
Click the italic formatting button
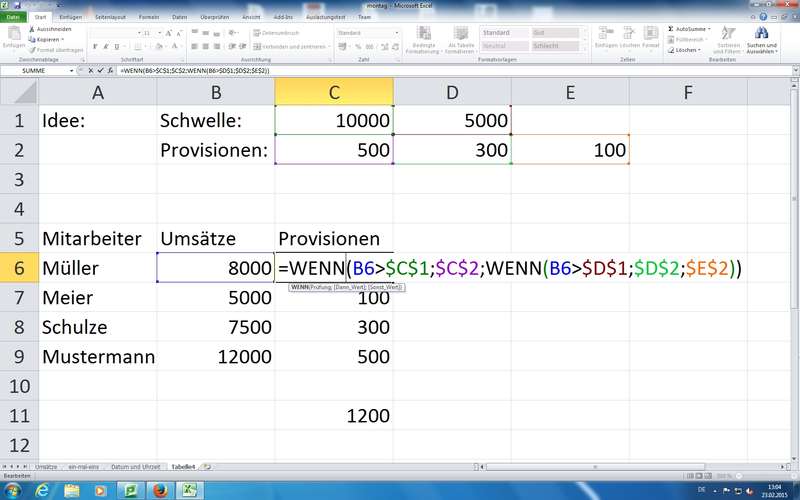tap(106, 46)
